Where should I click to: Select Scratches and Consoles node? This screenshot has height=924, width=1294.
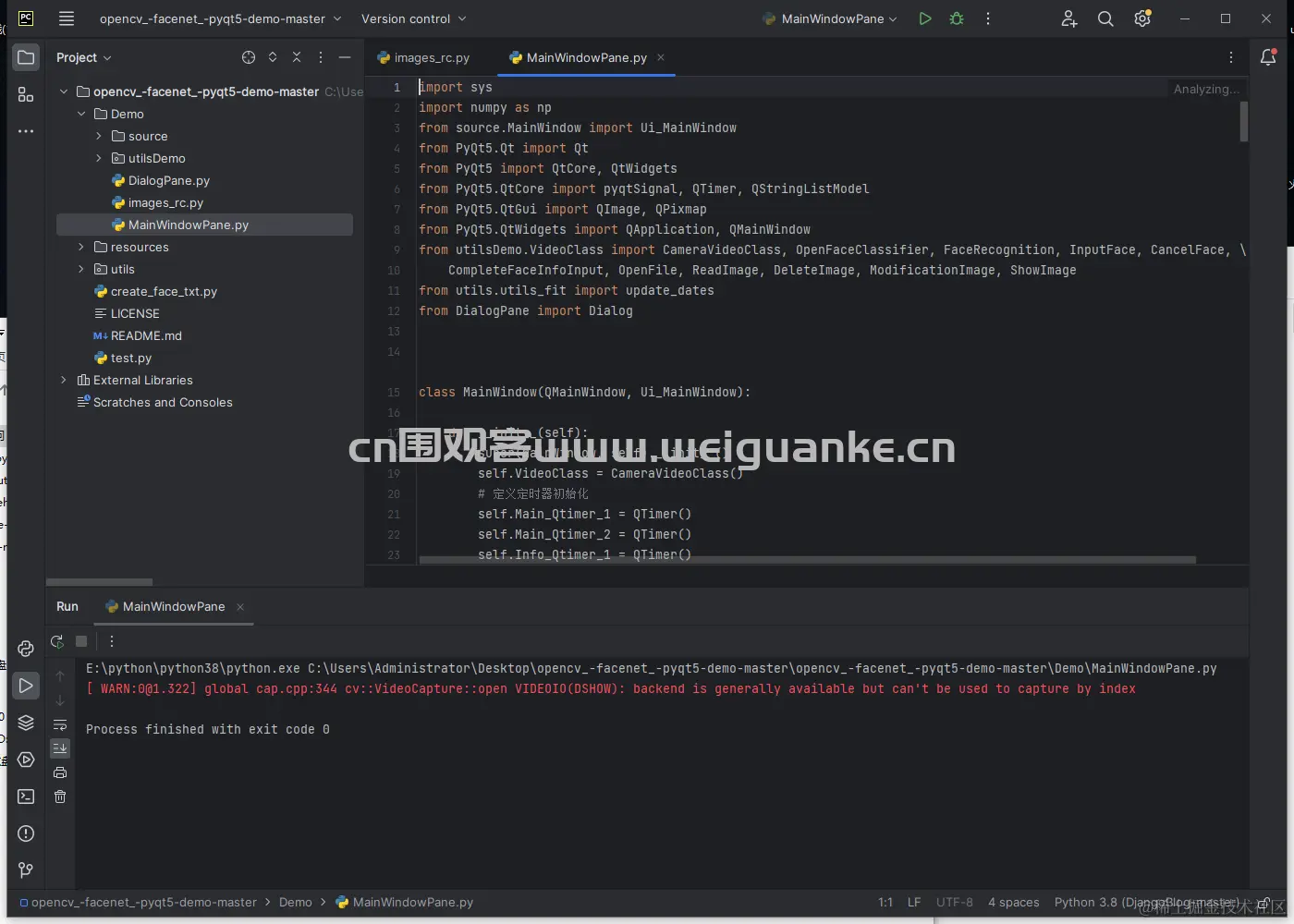pos(154,402)
